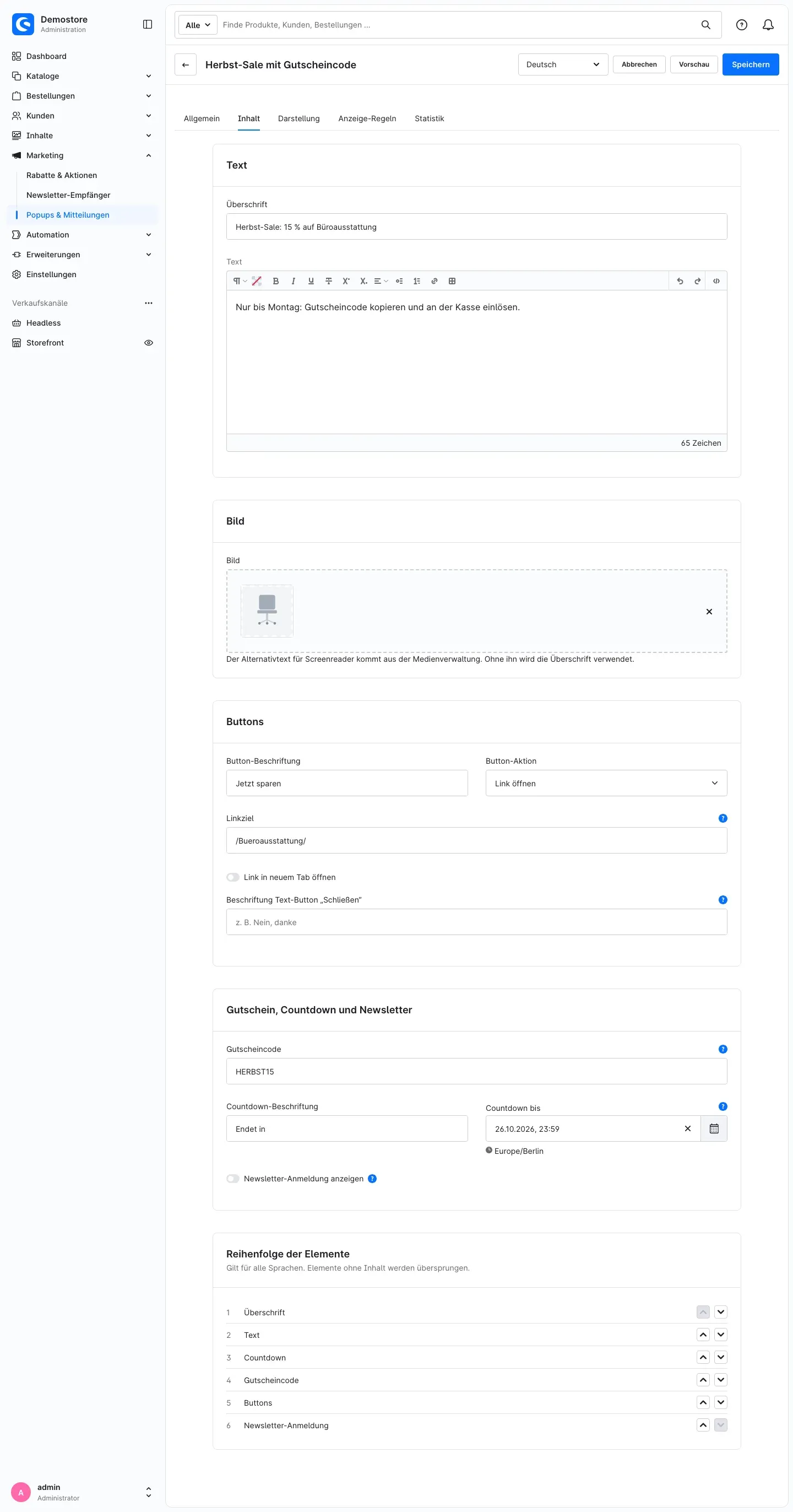Apply italic formatting in text editor
The width and height of the screenshot is (793, 1512).
pos(294,281)
